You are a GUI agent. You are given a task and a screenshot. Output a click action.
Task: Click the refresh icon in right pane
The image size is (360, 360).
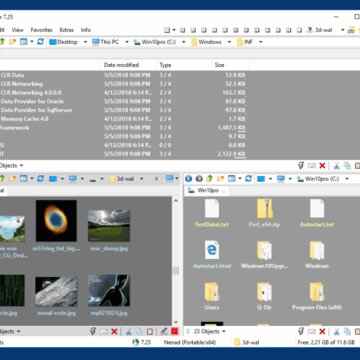(x=248, y=179)
